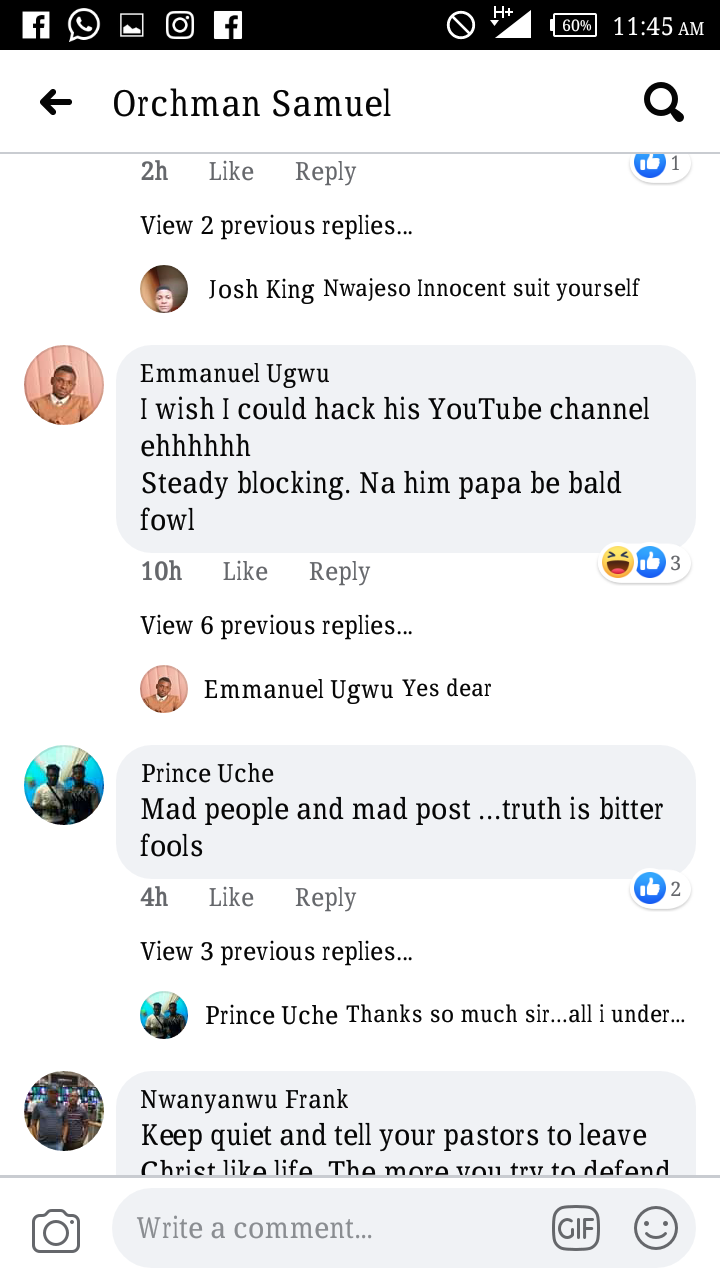Tap the camera icon to attach photo
The image size is (720, 1280).
pyautogui.click(x=56, y=1230)
